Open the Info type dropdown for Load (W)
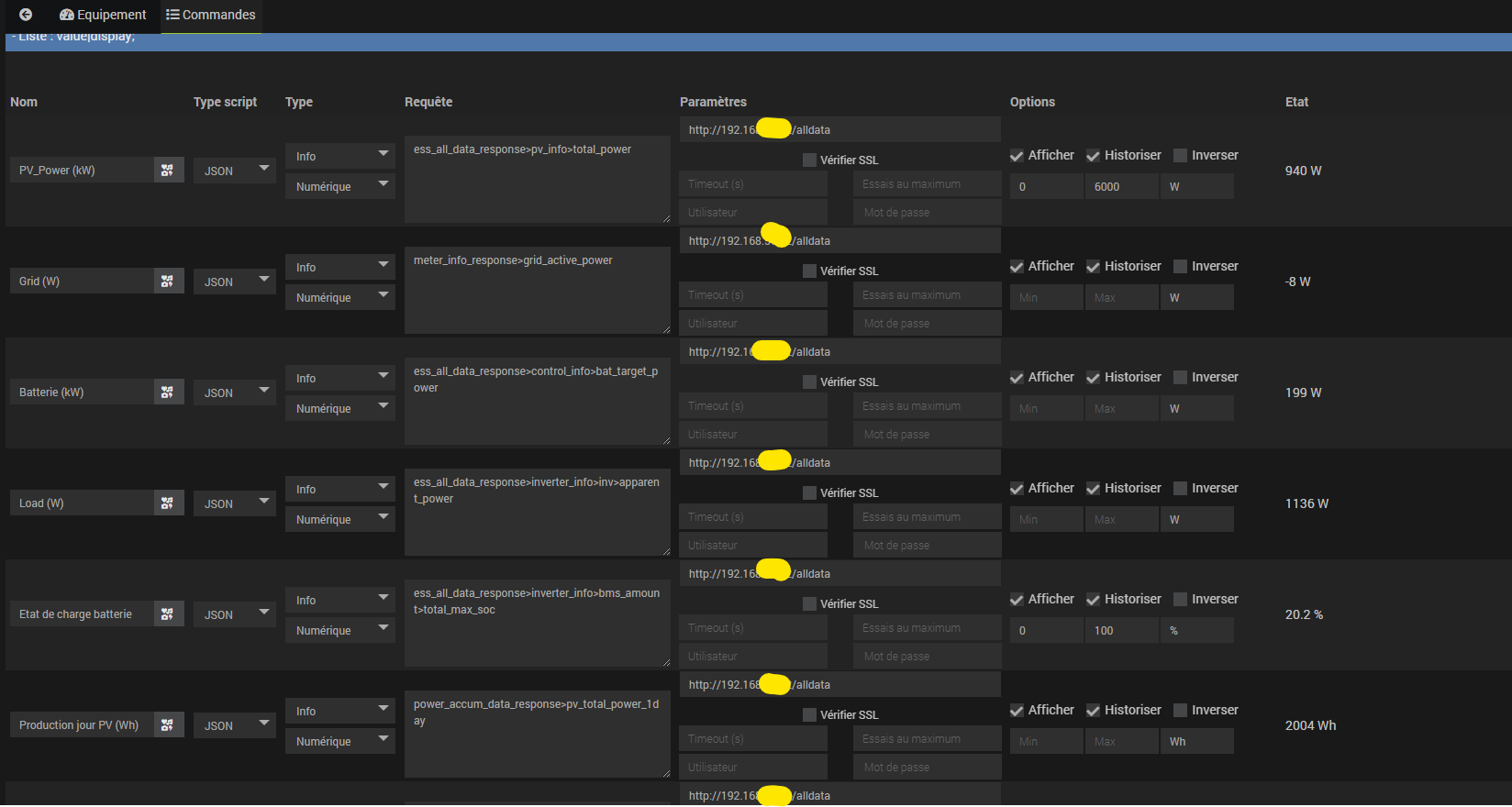Screen dimensions: 1512x807 point(339,490)
